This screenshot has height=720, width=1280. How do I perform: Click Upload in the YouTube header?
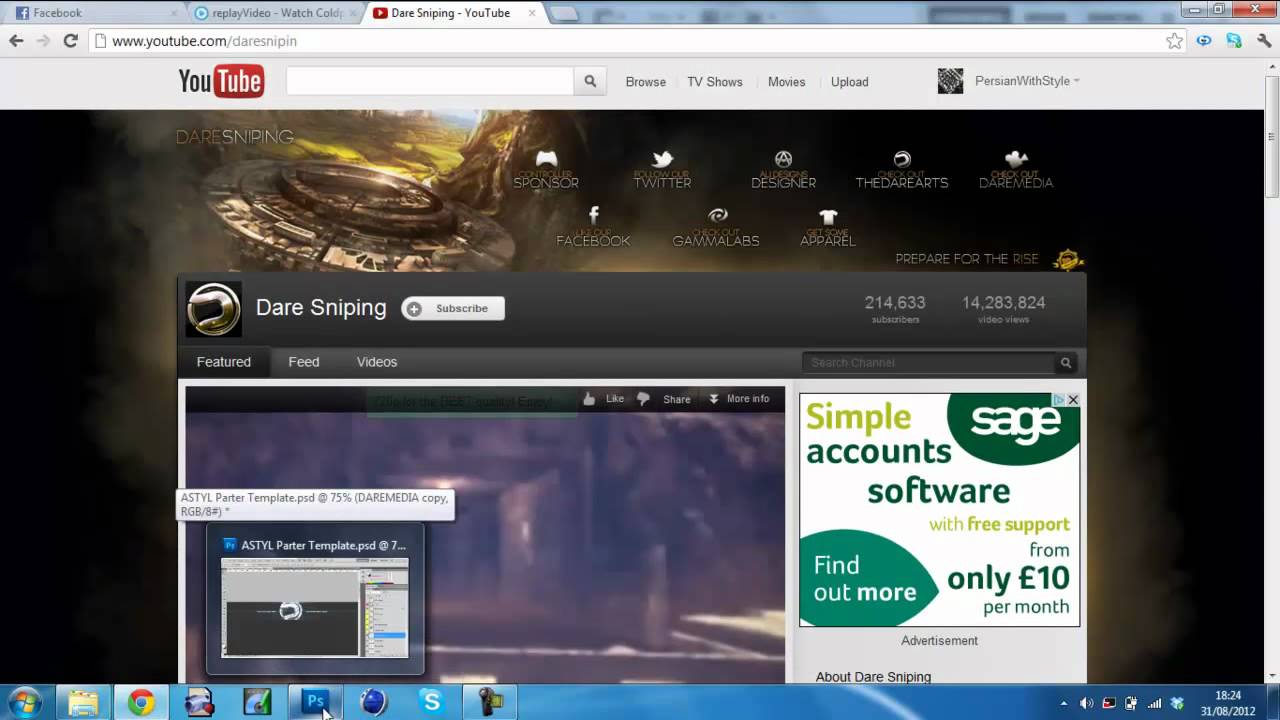tap(850, 82)
